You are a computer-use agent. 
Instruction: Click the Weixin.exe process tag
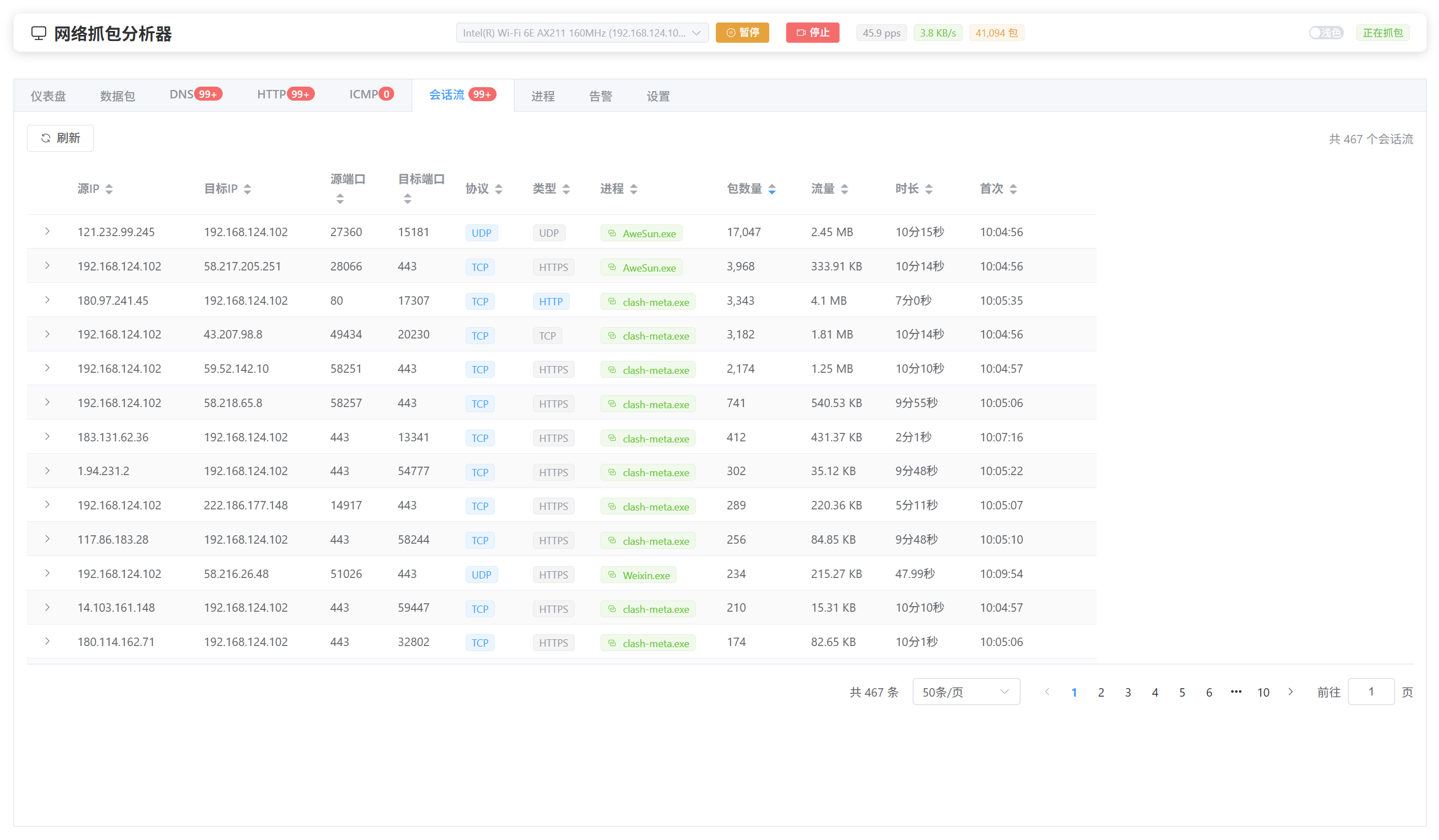[x=638, y=575]
